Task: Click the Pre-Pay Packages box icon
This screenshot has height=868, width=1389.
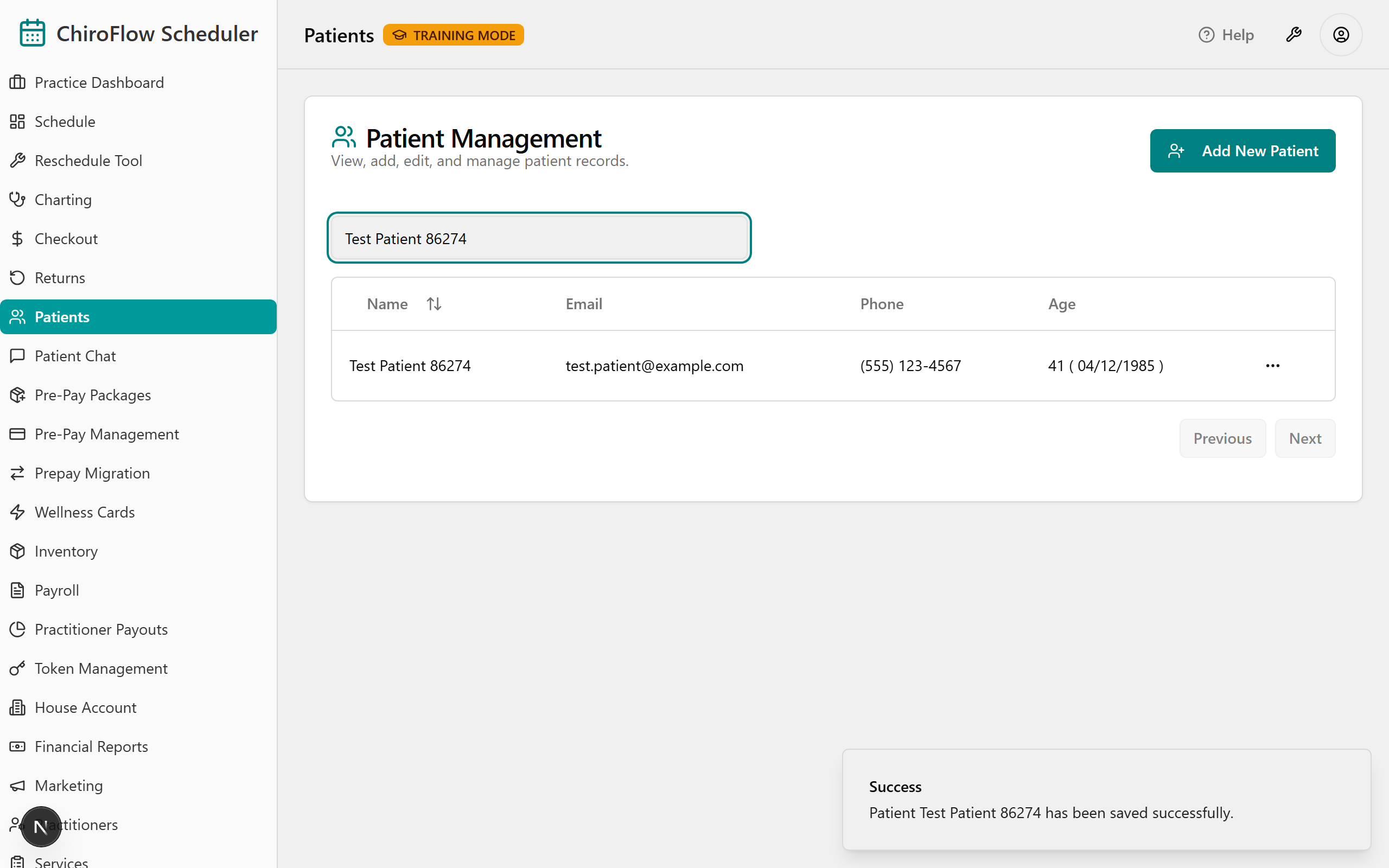Action: pos(17,394)
